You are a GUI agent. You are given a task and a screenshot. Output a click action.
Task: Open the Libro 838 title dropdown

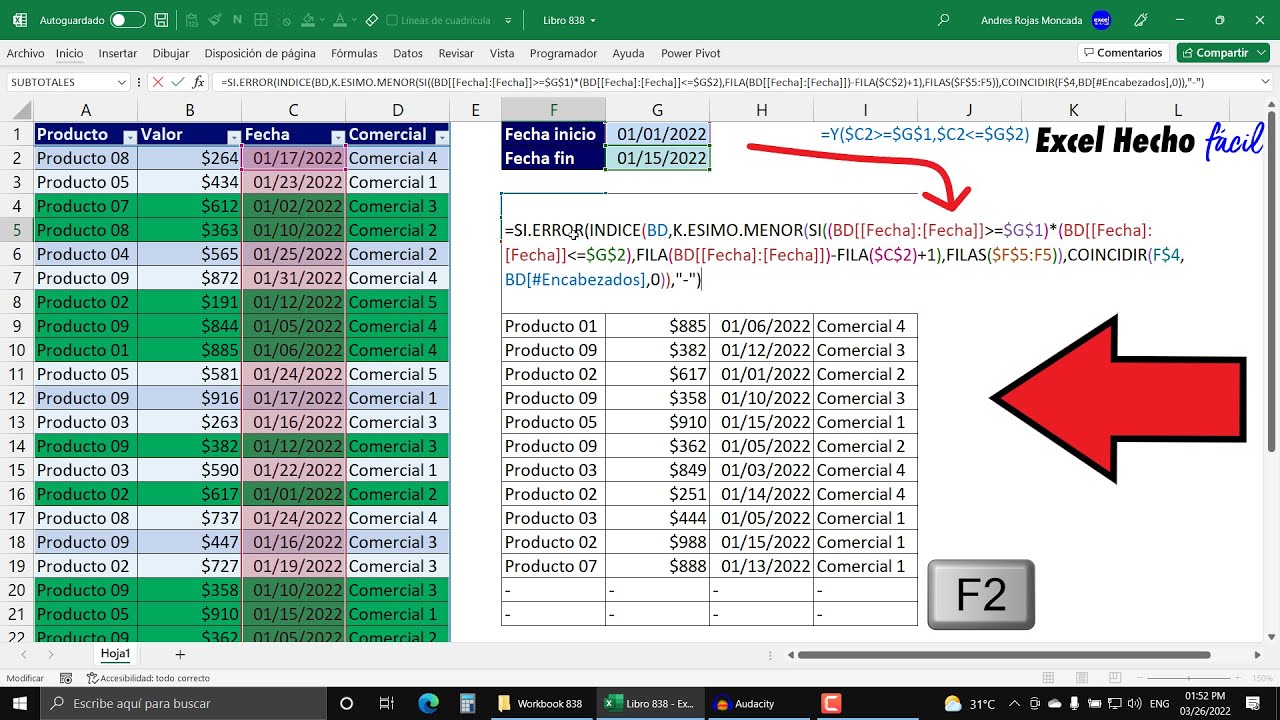pyautogui.click(x=593, y=20)
